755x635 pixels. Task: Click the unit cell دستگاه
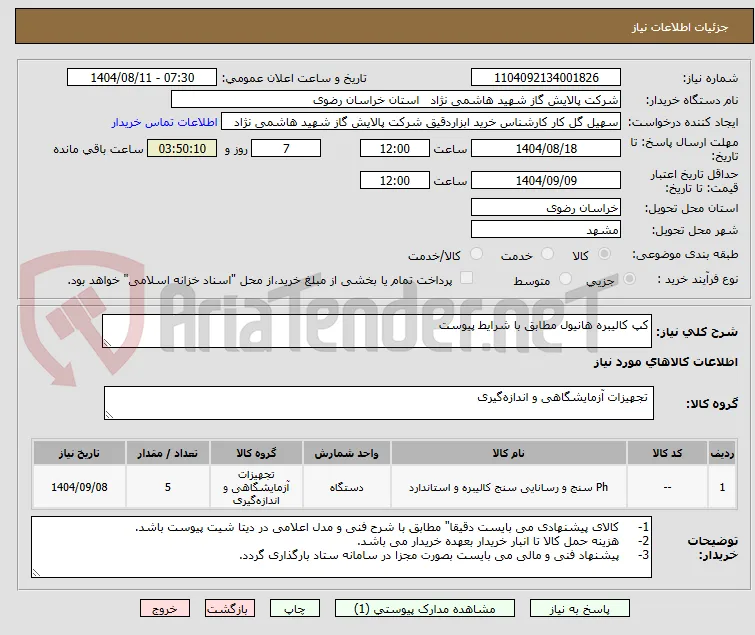pos(346,487)
